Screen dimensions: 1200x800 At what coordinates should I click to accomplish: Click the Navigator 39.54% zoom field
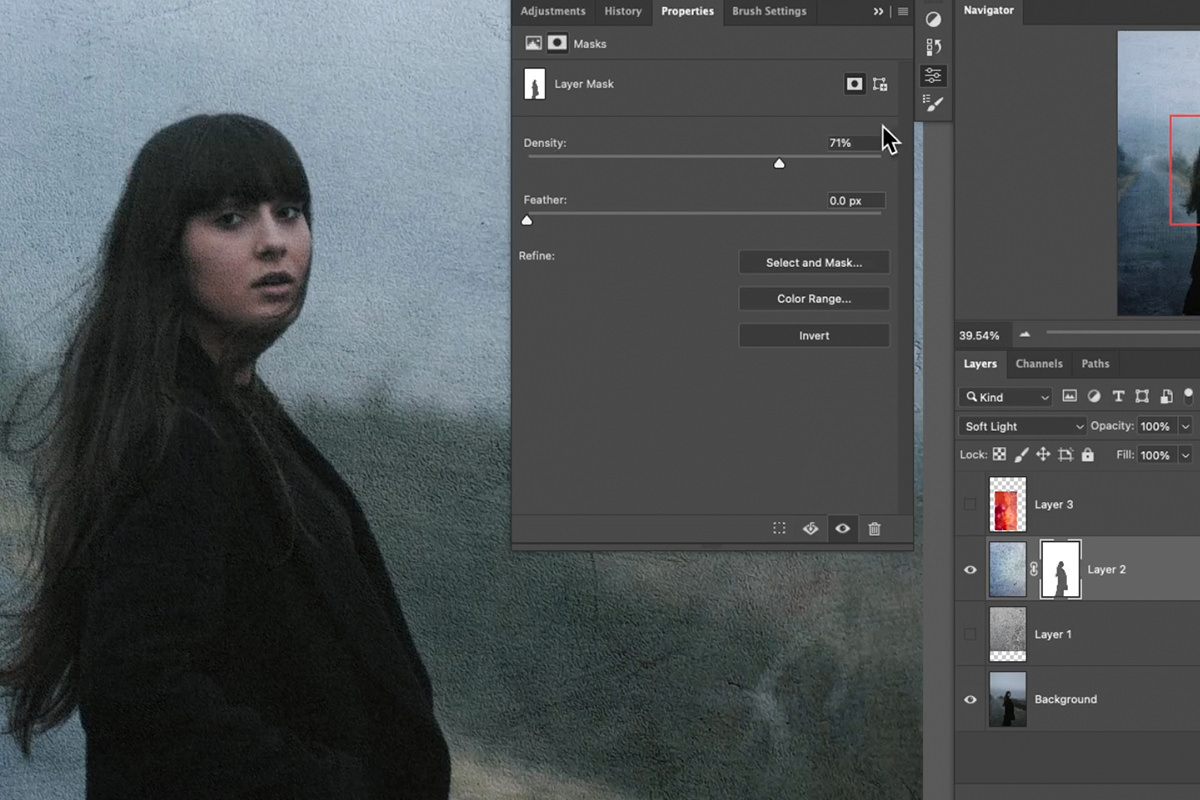pos(981,335)
